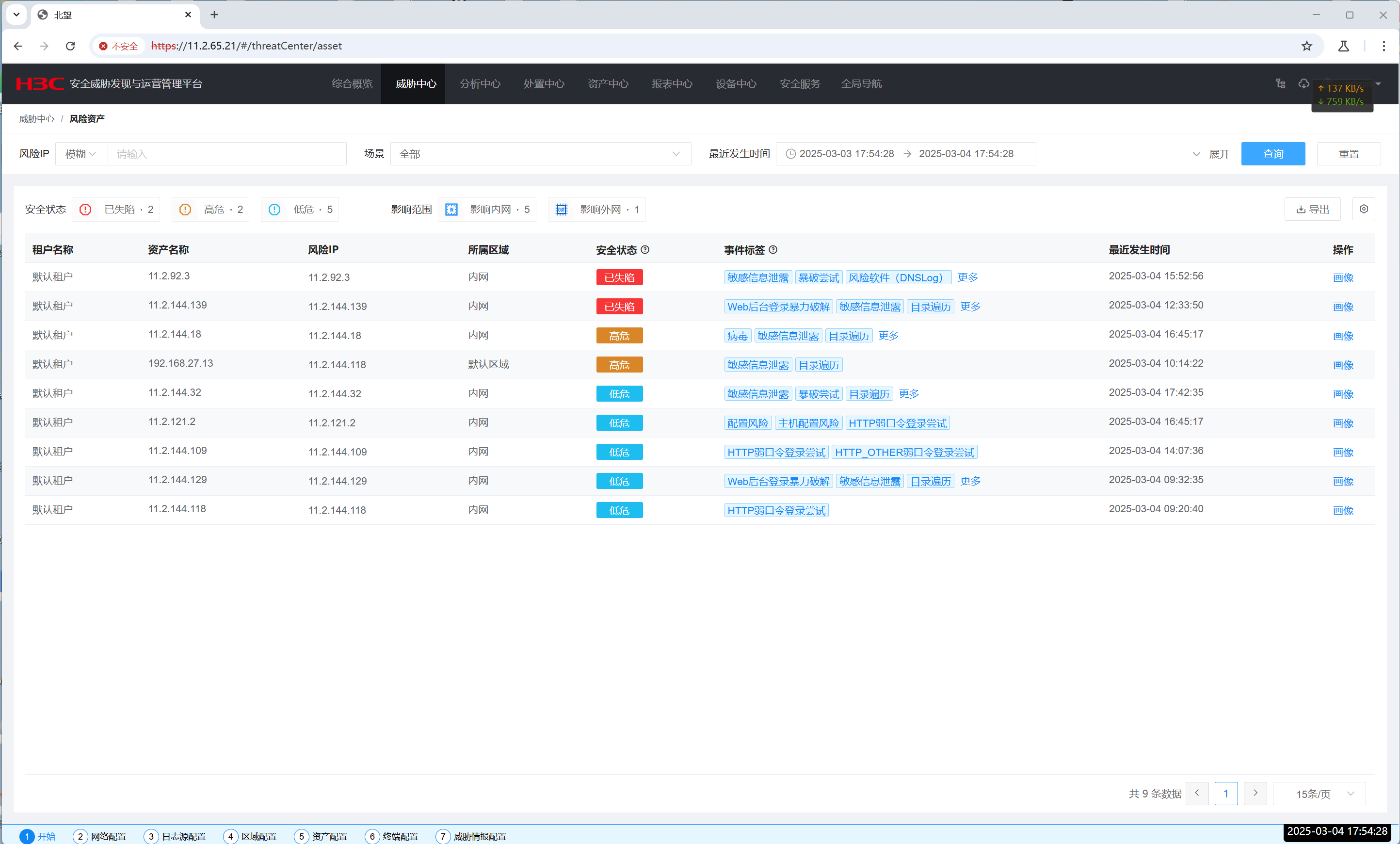Expand more filters with 展开

pyautogui.click(x=1211, y=154)
